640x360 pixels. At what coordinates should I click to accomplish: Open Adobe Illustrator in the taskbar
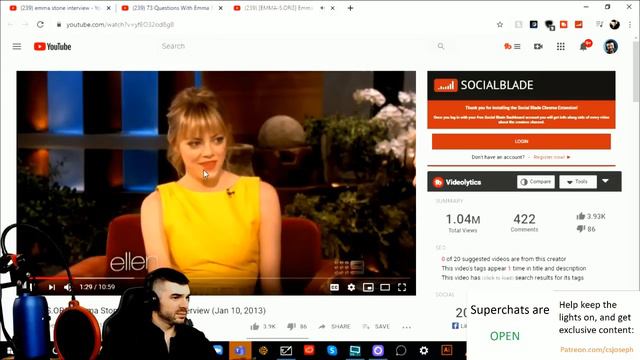447,350
